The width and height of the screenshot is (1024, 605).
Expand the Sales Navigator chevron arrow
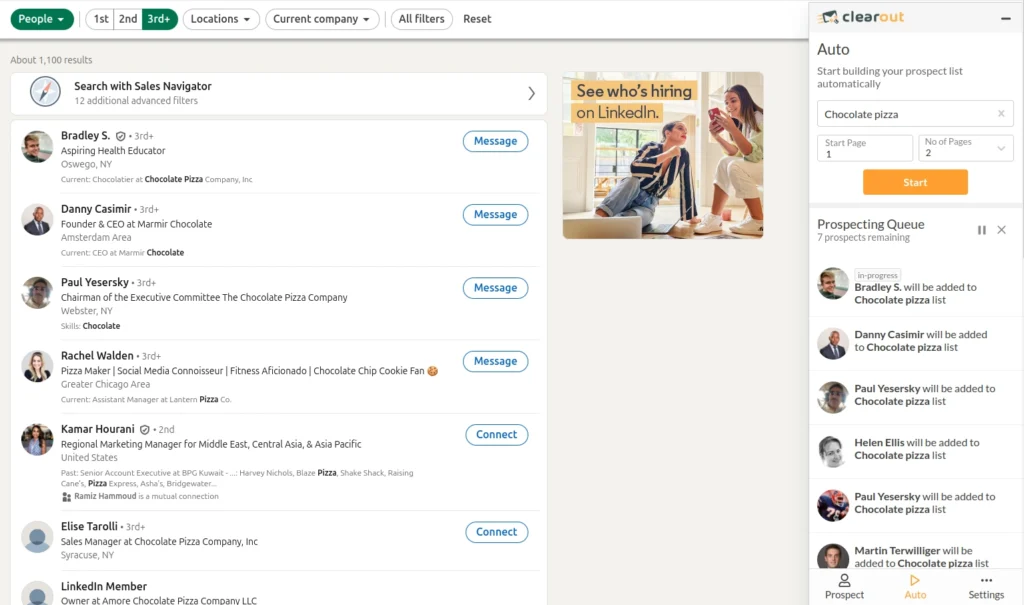(532, 93)
